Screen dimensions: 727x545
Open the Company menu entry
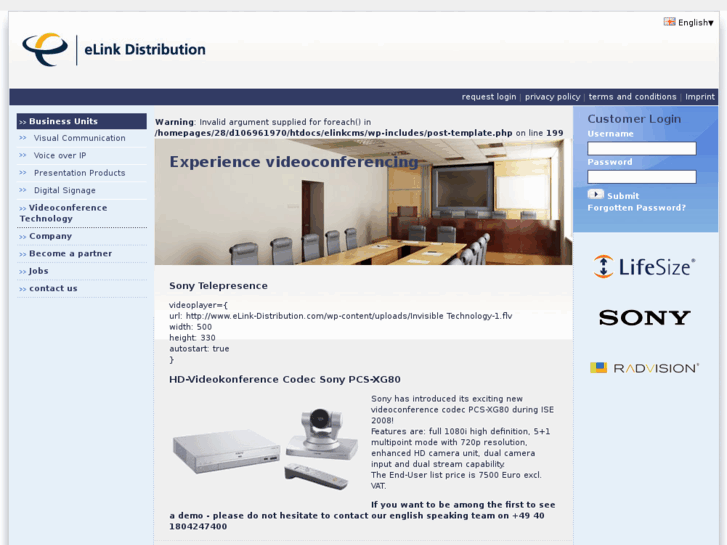point(51,236)
